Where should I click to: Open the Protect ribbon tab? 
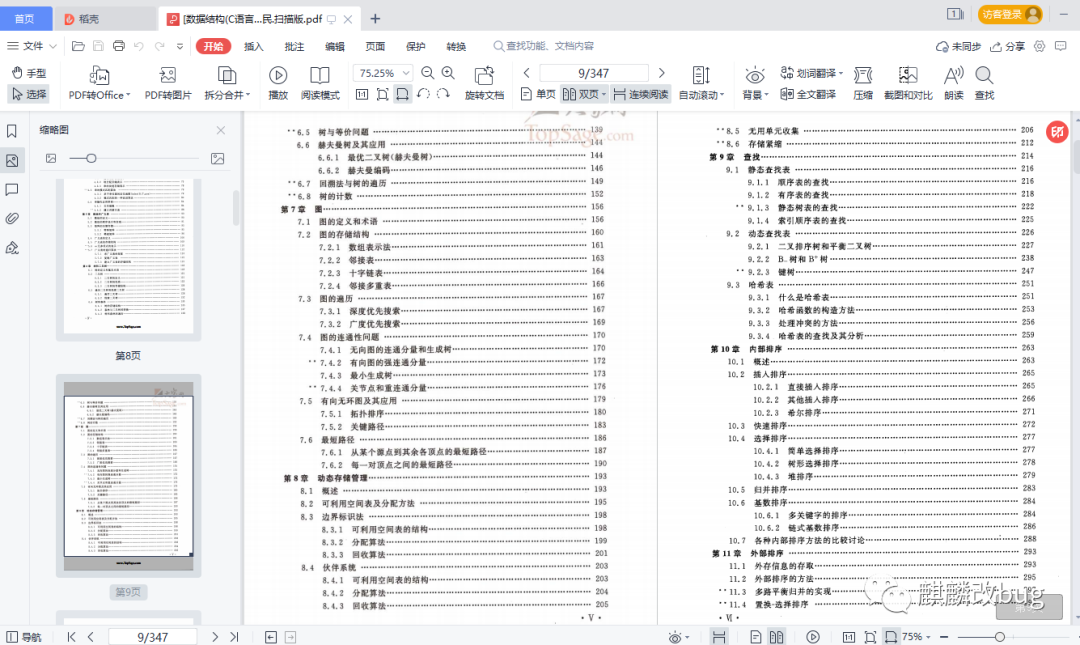click(416, 46)
